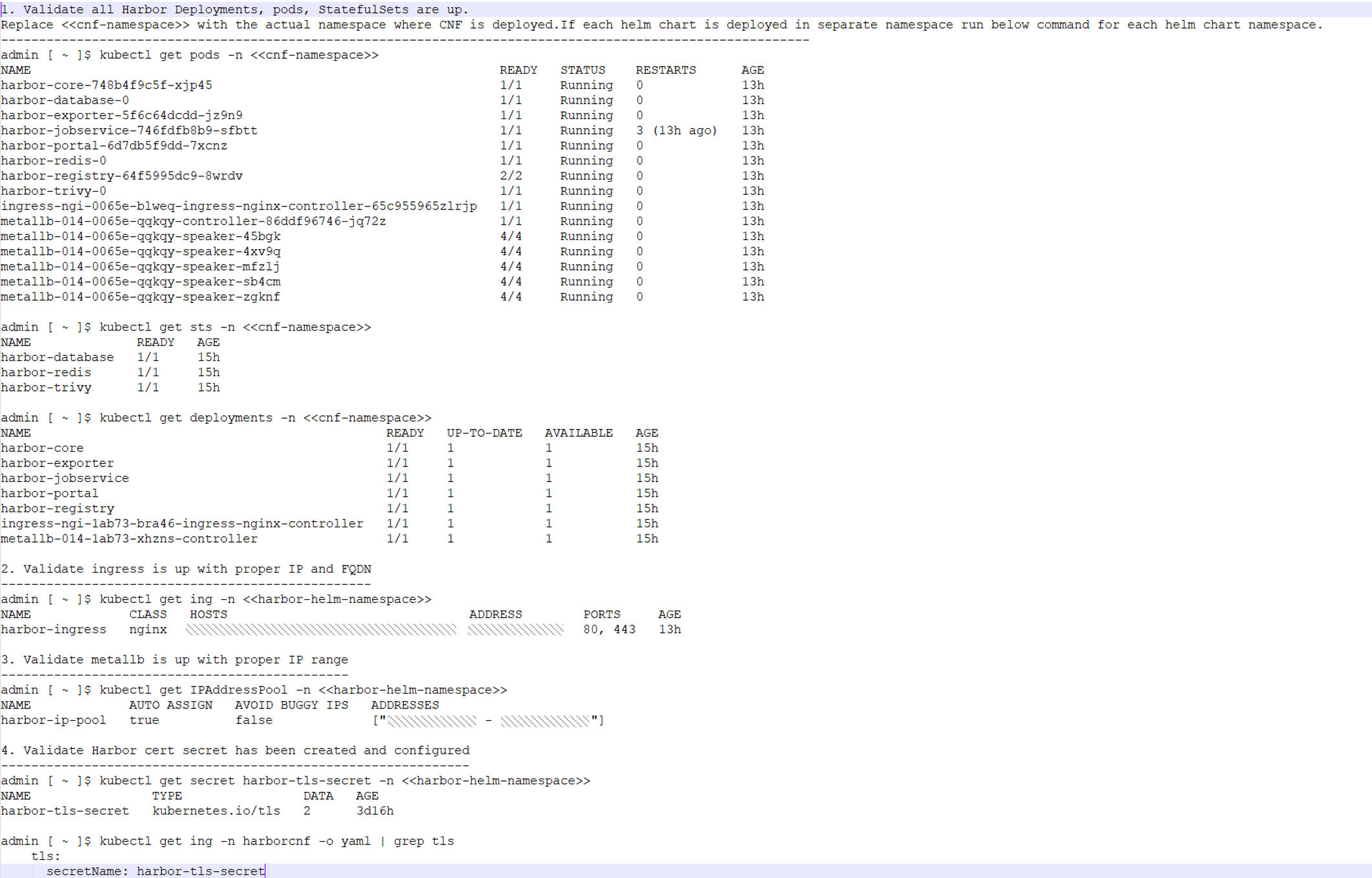Screen dimensions: 1372x878
Task: Click the STATUS column header in pods table
Action: click(x=582, y=70)
